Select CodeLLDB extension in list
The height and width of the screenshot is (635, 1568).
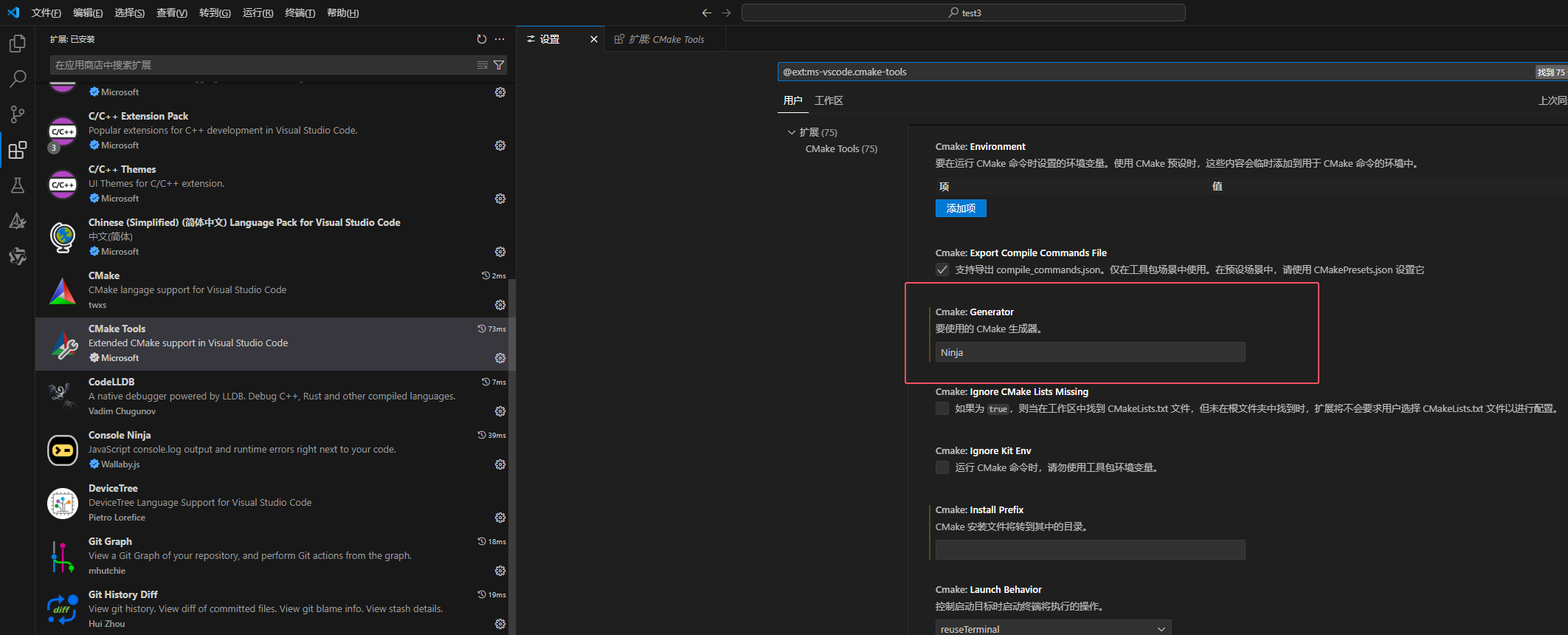click(272, 397)
